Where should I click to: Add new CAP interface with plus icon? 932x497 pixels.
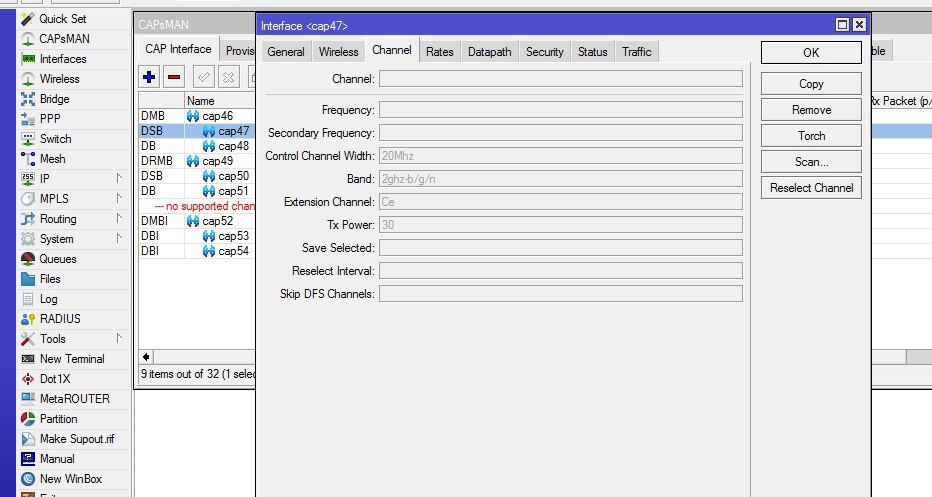(149, 77)
